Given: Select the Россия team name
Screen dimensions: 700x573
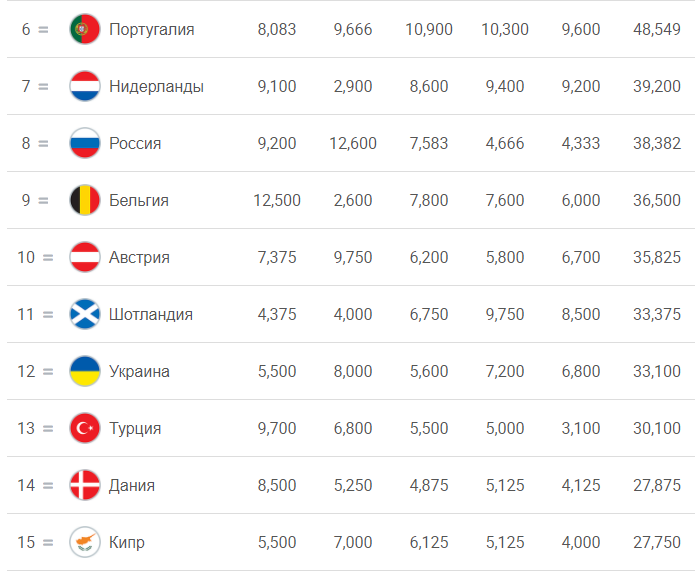Looking at the screenshot, I should 135,144.
